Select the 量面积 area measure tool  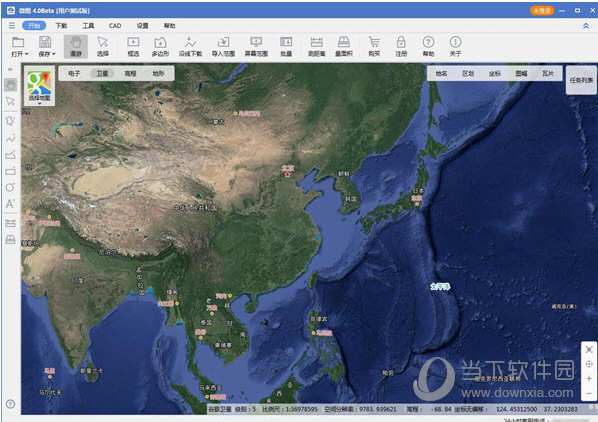click(344, 47)
